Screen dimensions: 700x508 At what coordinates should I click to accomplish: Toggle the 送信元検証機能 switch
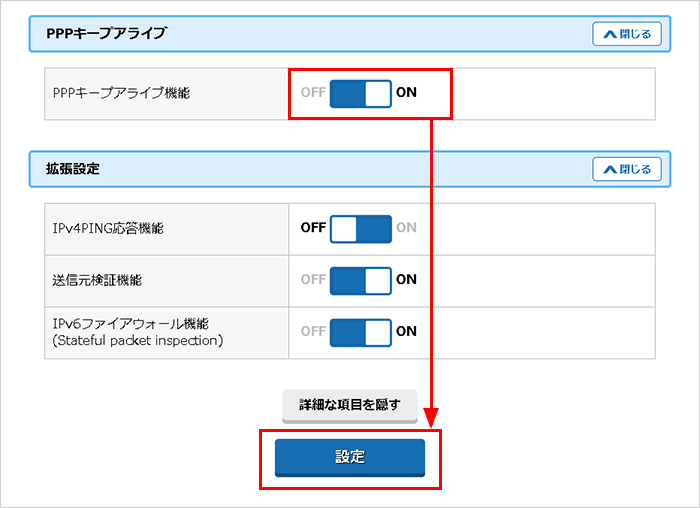point(360,280)
